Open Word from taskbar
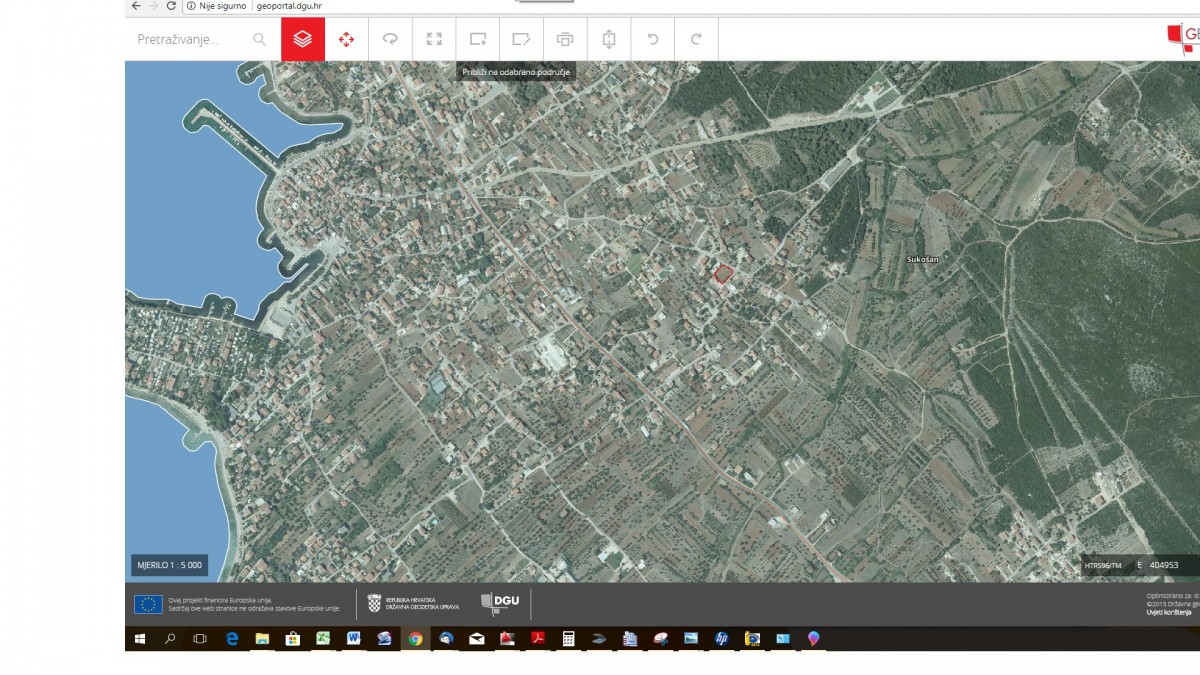 click(354, 638)
